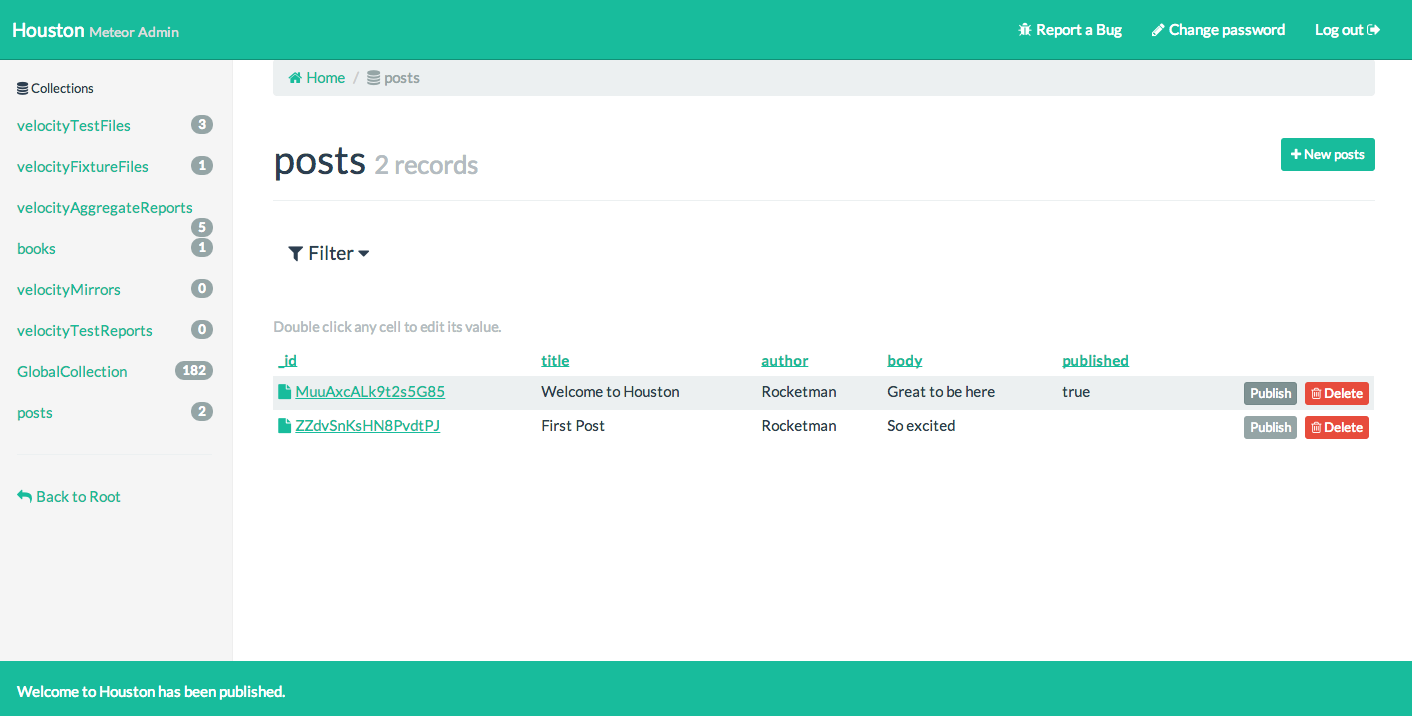Click the Great to be here body cell
The image size is (1412, 716).
point(941,392)
